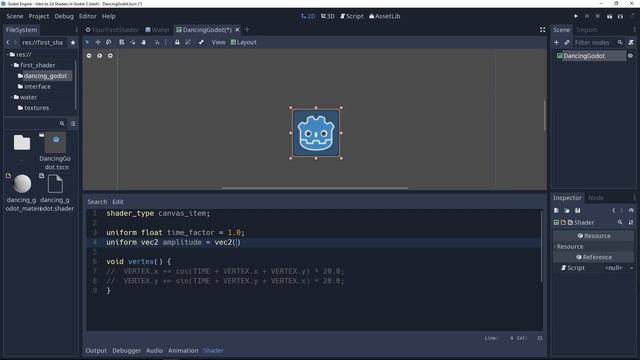Screen dimensions: 640x360
Task: Switch to the 3D workspace
Action: tap(328, 16)
